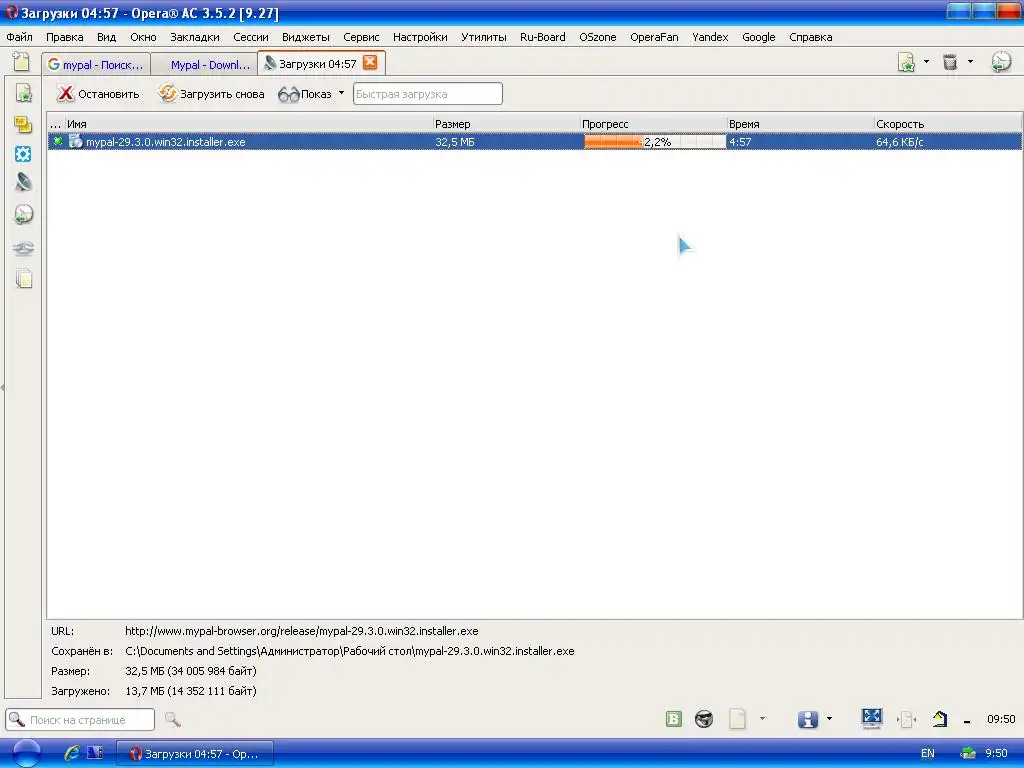The width and height of the screenshot is (1024, 768).
Task: Click the Internet Explorer quick launch icon
Action: [72, 753]
